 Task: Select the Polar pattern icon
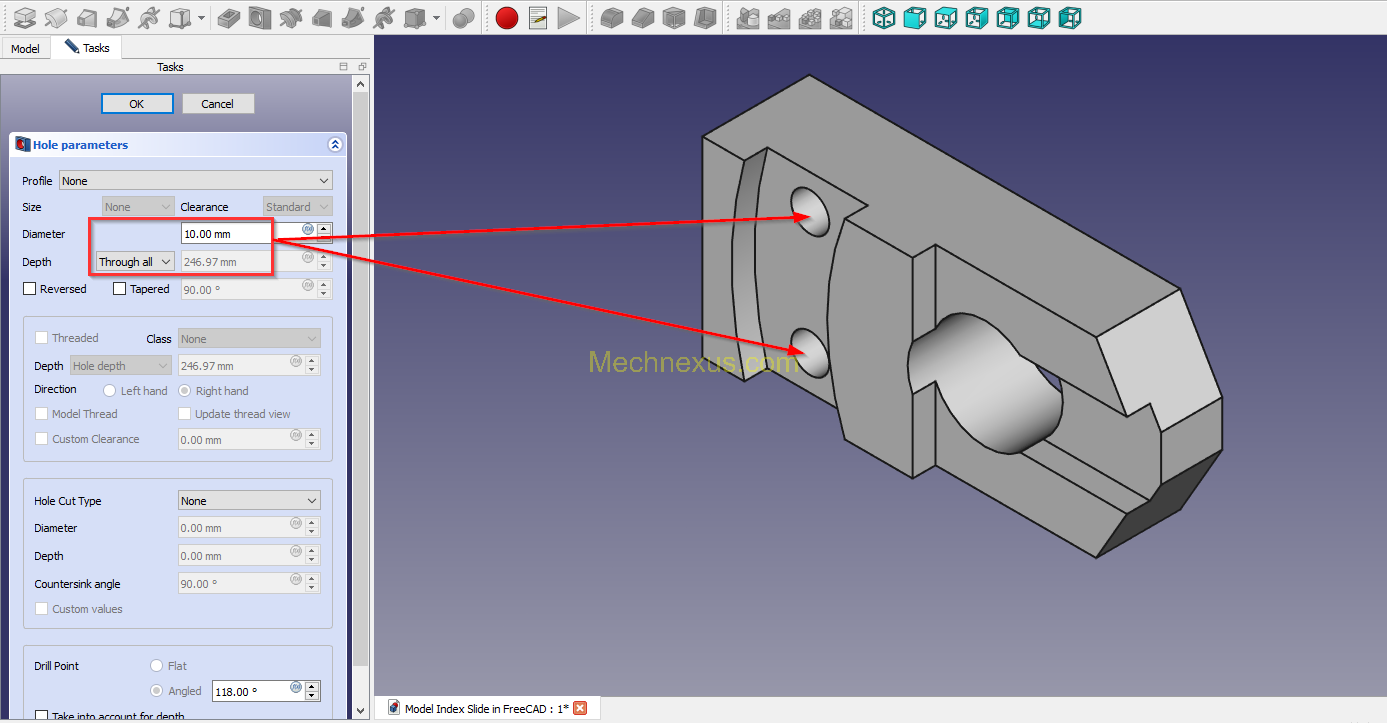(x=810, y=17)
